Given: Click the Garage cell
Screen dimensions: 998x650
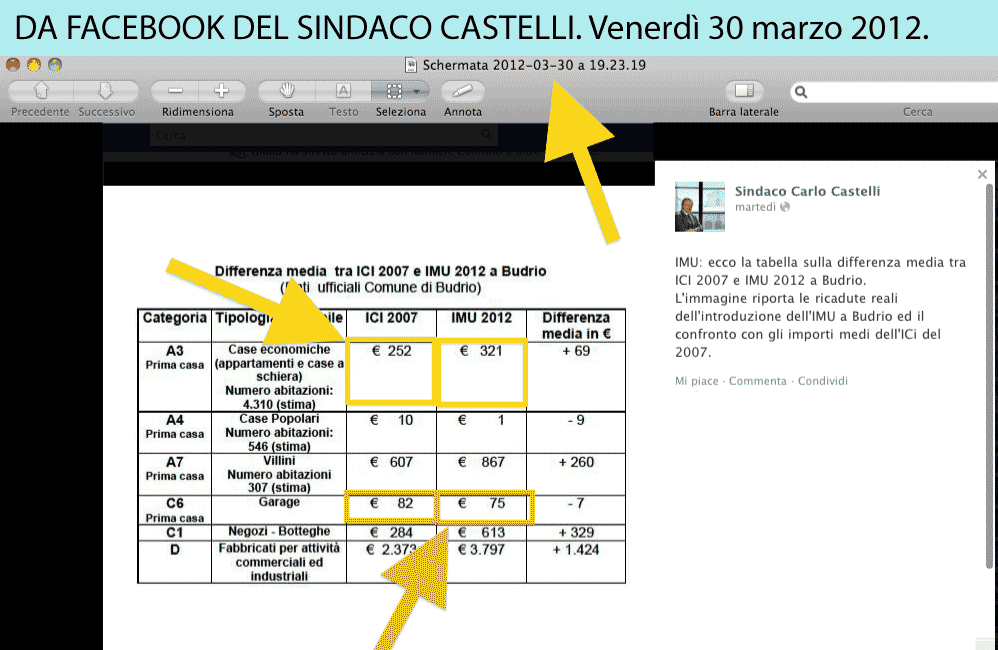Looking at the screenshot, I should 279,509.
